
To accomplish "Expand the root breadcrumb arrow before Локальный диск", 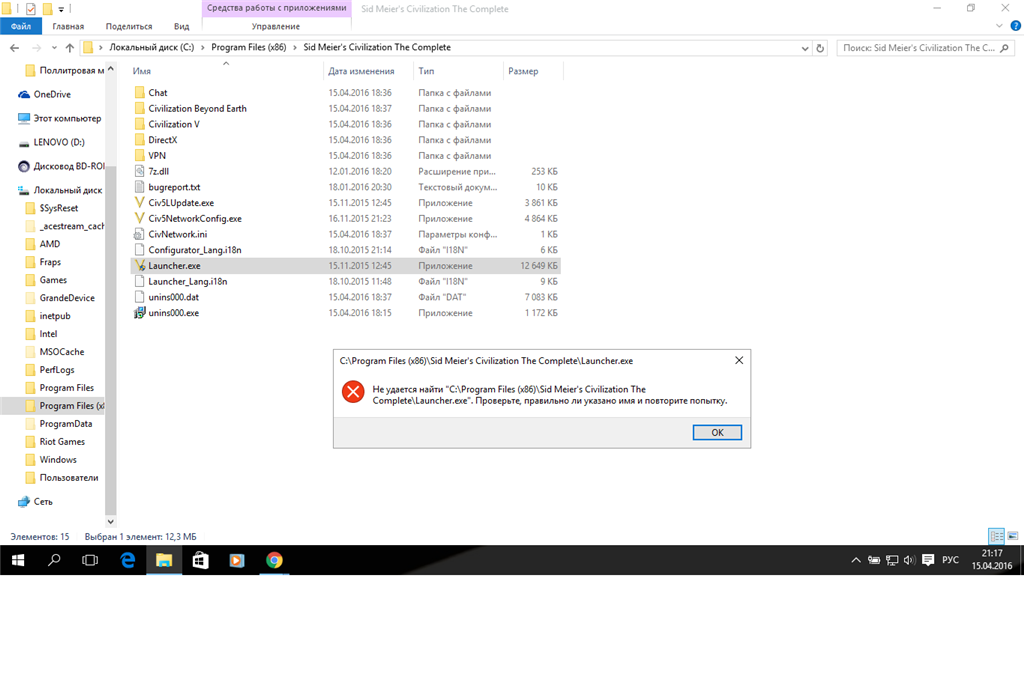I will tap(101, 48).
